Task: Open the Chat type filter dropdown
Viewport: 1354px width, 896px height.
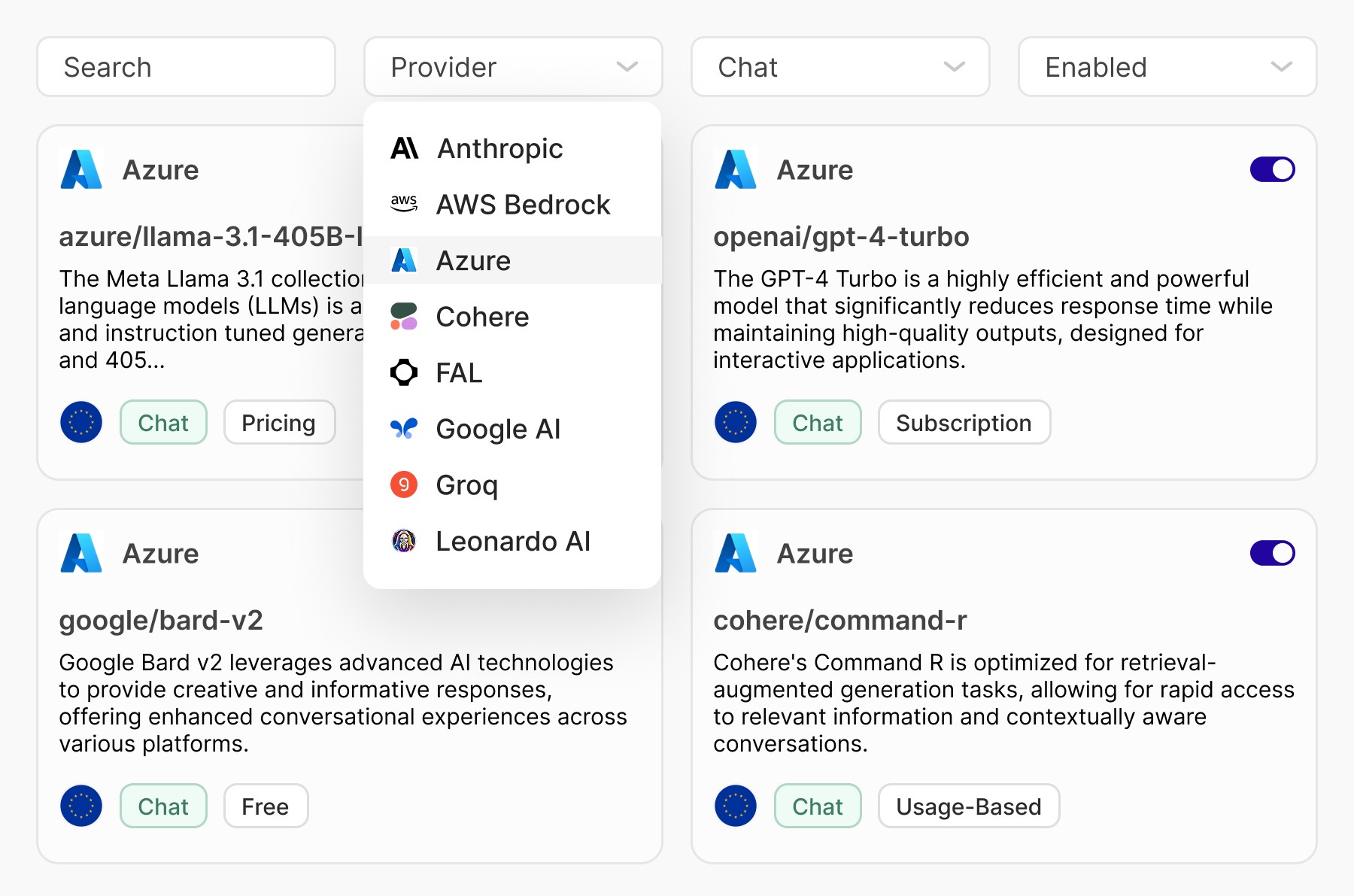Action: click(x=839, y=67)
